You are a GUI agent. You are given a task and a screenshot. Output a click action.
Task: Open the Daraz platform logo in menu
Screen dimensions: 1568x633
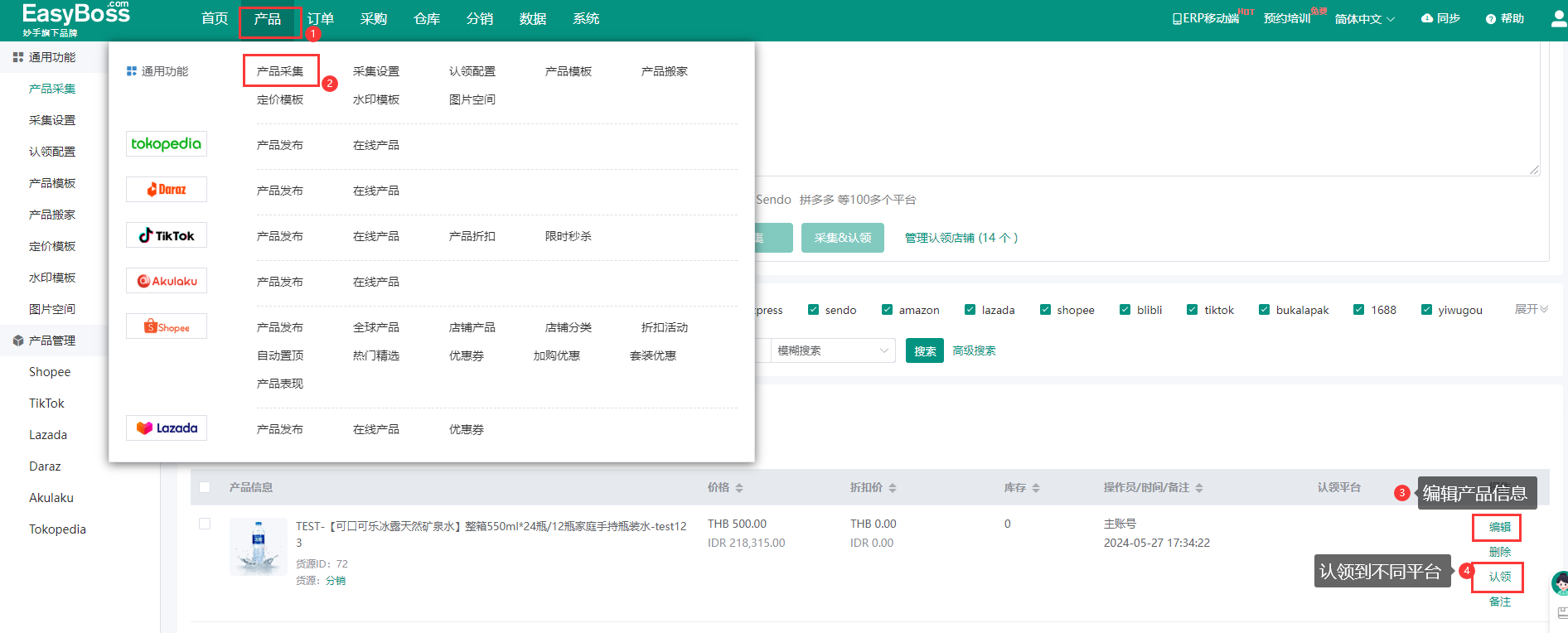coord(167,189)
